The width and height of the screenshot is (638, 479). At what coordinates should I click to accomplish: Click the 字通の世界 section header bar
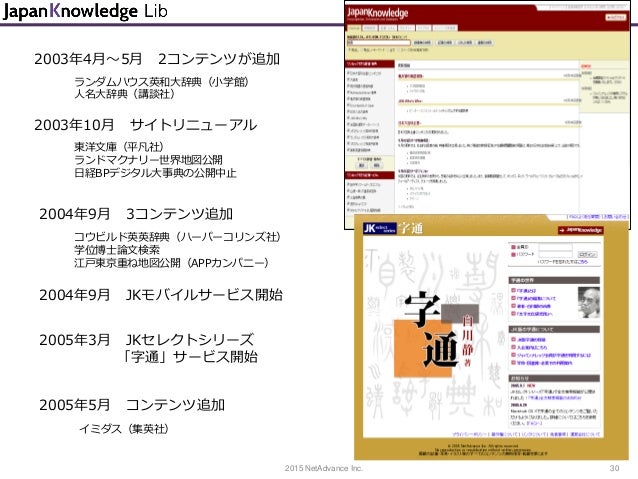click(x=554, y=280)
